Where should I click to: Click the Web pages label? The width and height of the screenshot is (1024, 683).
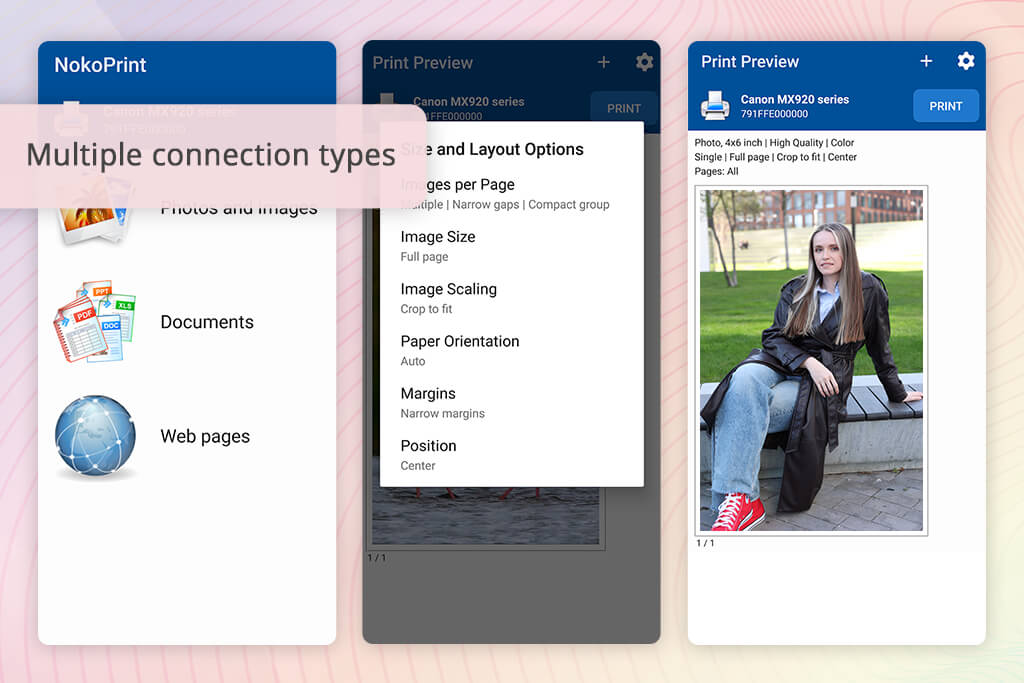tap(205, 436)
